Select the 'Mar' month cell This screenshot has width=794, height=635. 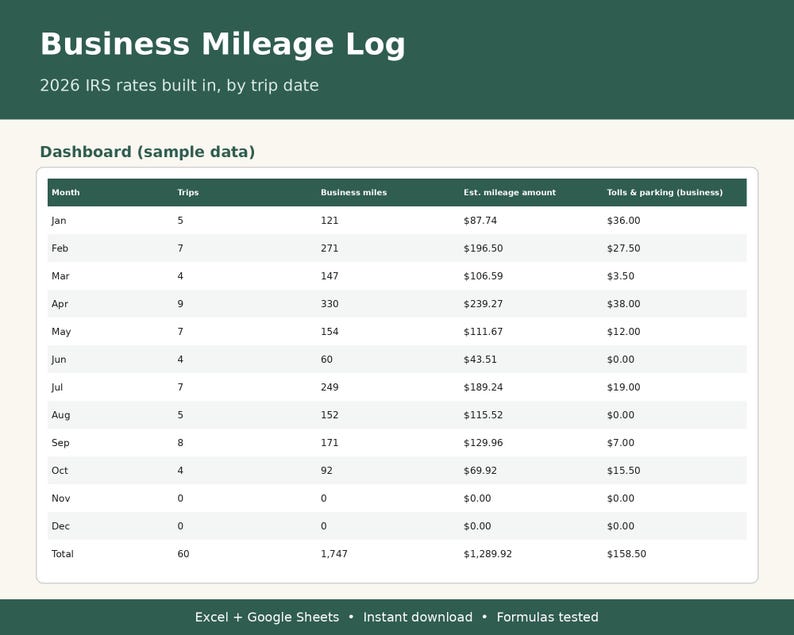pos(60,276)
